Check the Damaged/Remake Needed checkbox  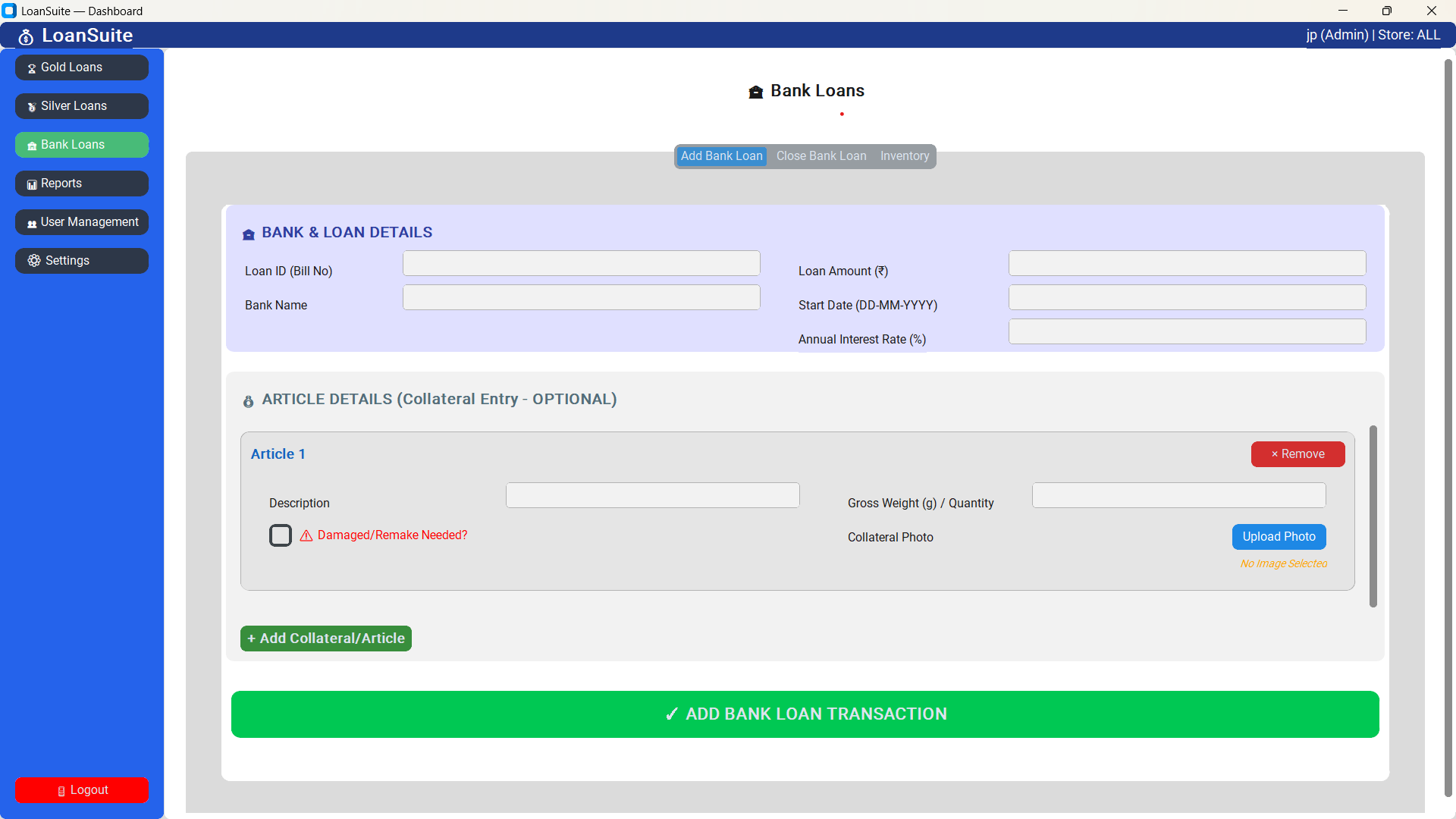[x=280, y=535]
